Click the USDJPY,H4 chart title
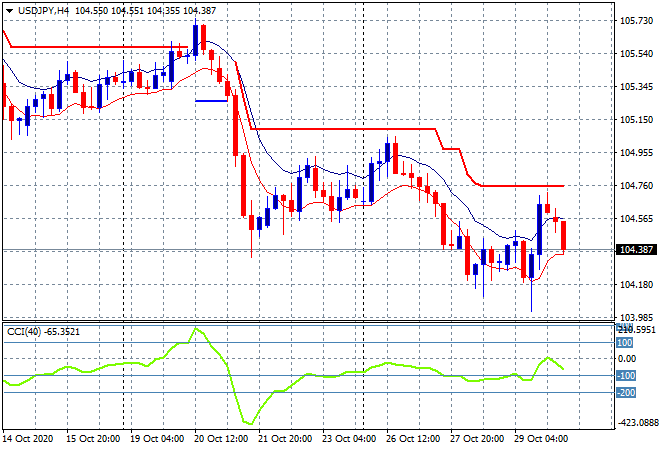 [43, 11]
